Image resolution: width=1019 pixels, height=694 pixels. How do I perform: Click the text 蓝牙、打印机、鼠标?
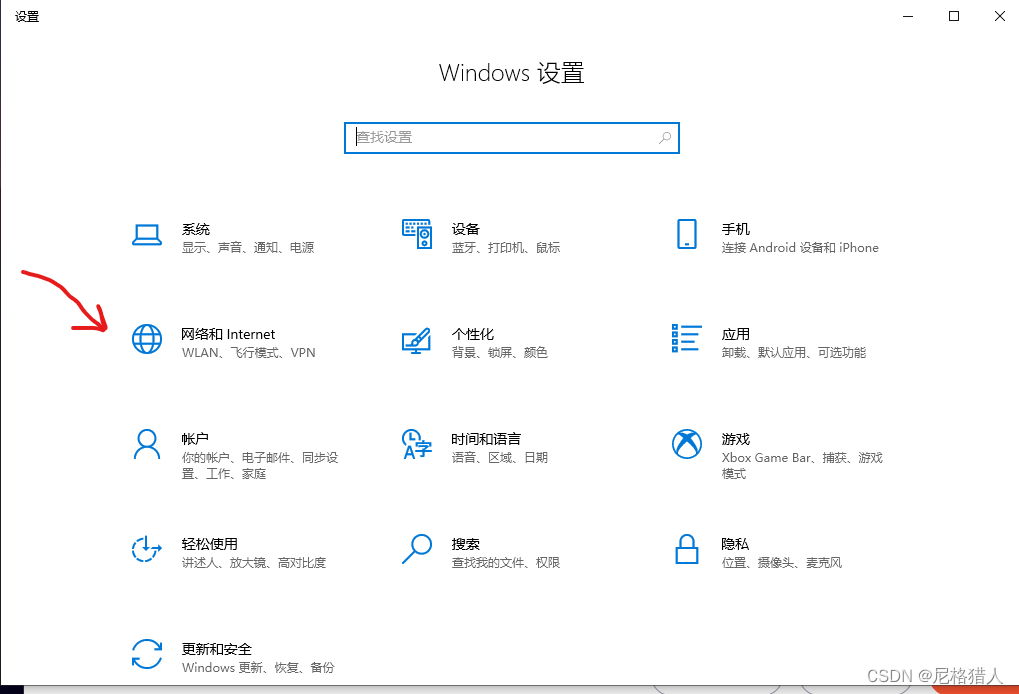coord(506,248)
